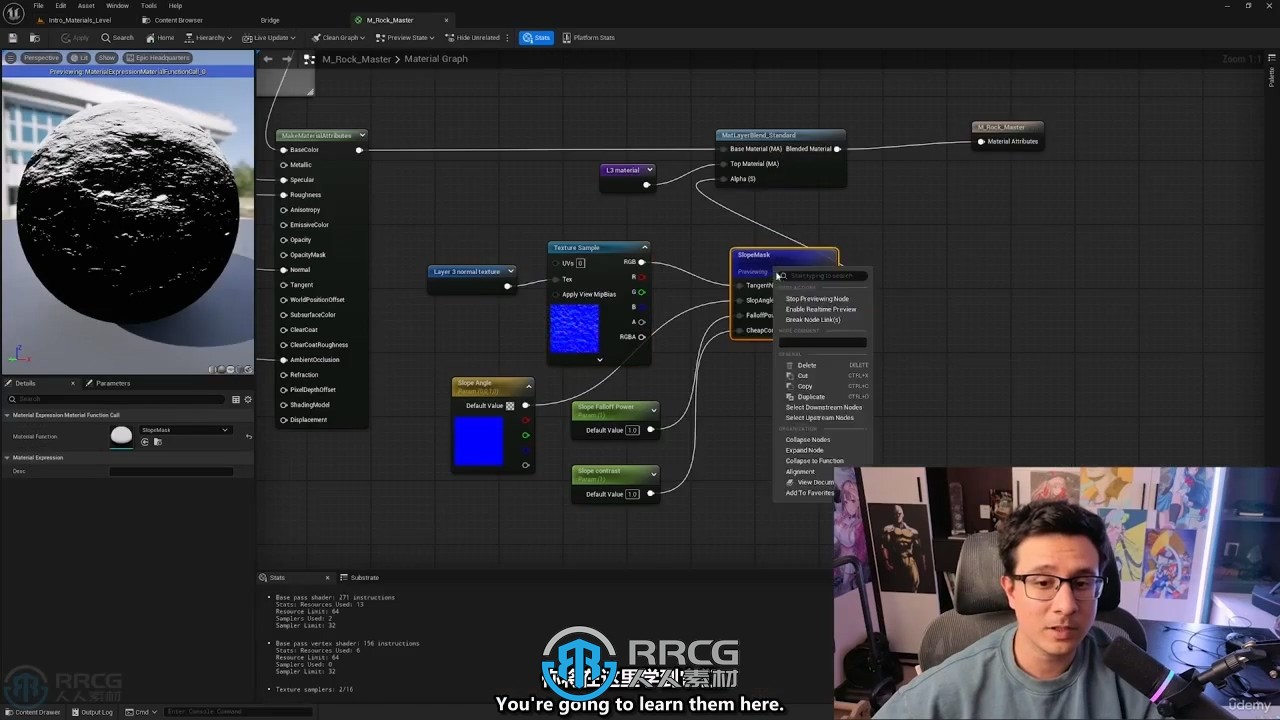
Task: Toggle the Apply View MipBias pin
Action: pyautogui.click(x=556, y=294)
